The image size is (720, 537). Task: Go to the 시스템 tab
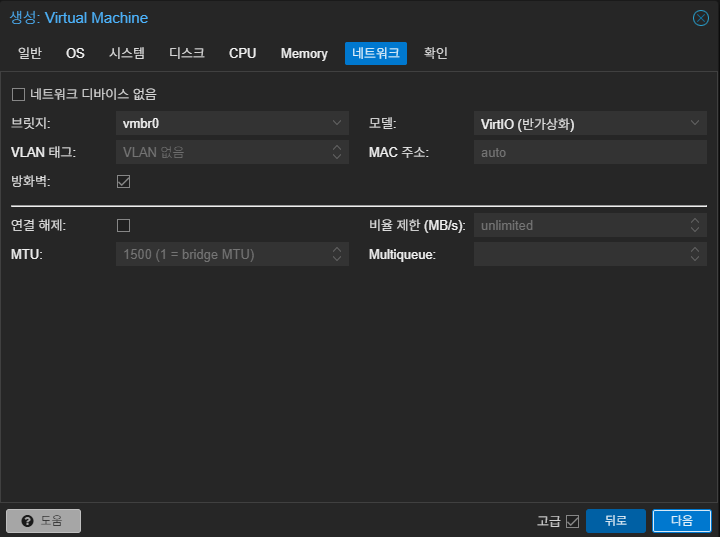point(127,53)
